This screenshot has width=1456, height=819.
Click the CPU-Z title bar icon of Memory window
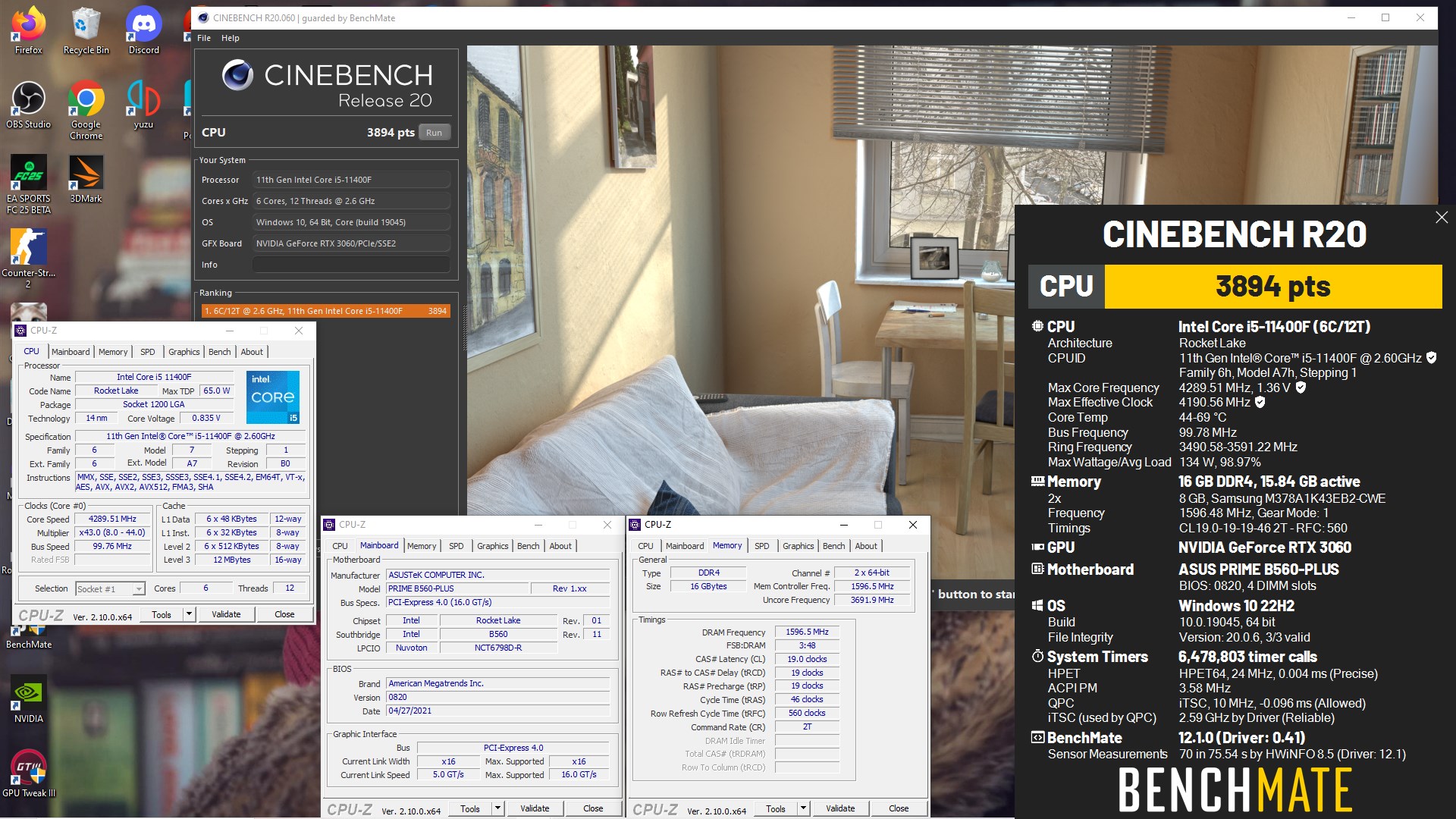(x=635, y=525)
